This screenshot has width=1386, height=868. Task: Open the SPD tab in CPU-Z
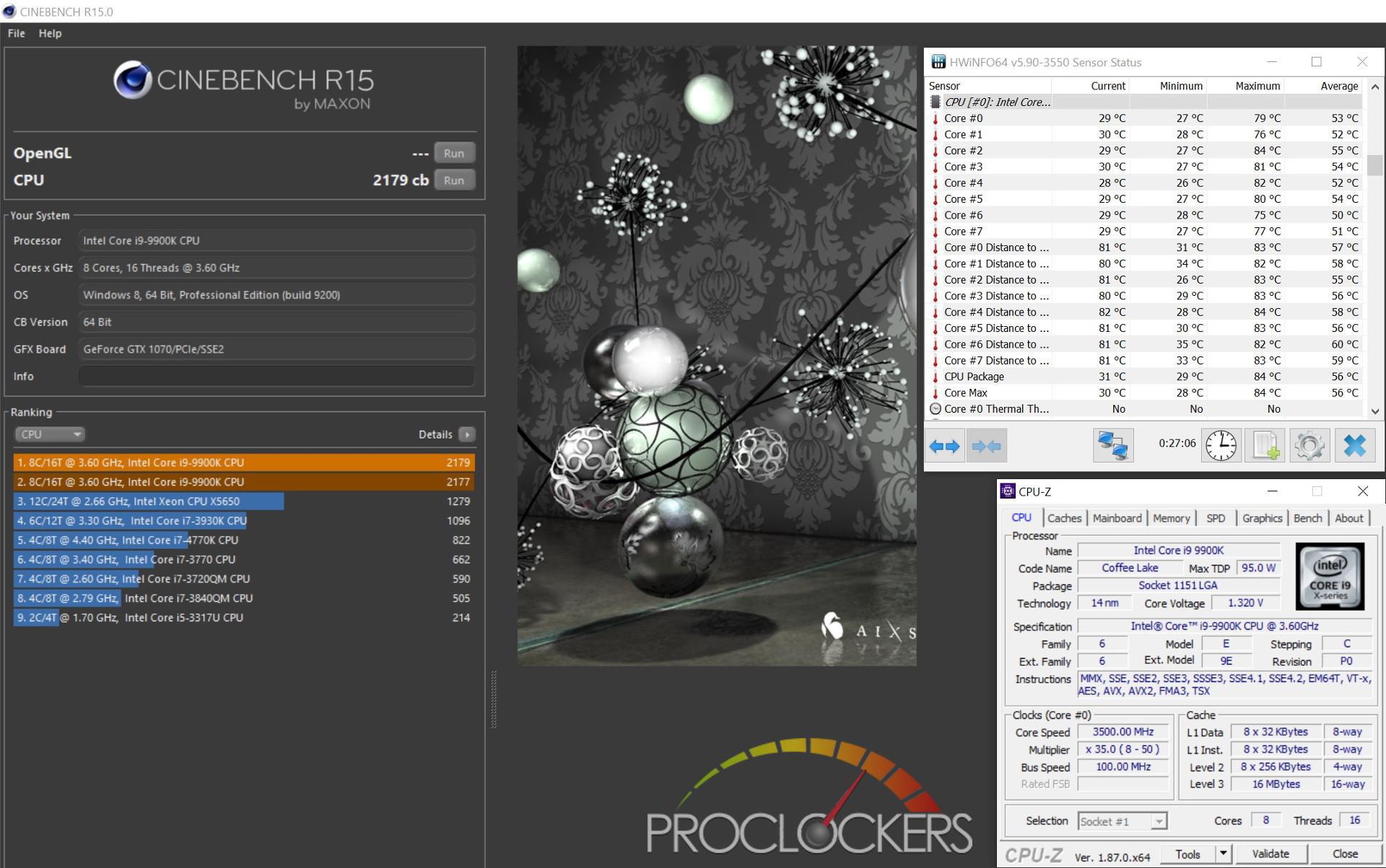tap(1216, 518)
